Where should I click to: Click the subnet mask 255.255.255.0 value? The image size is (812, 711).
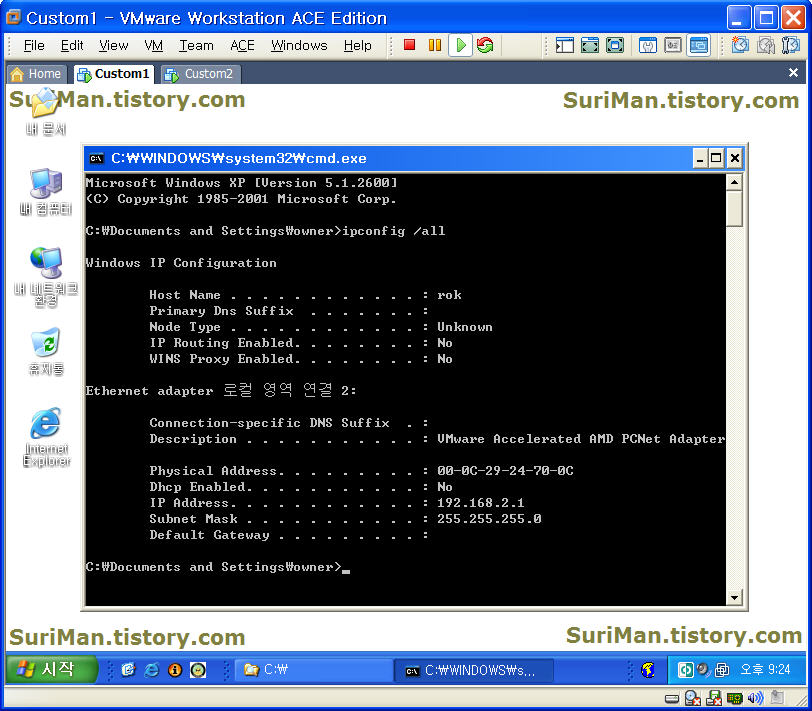(489, 519)
